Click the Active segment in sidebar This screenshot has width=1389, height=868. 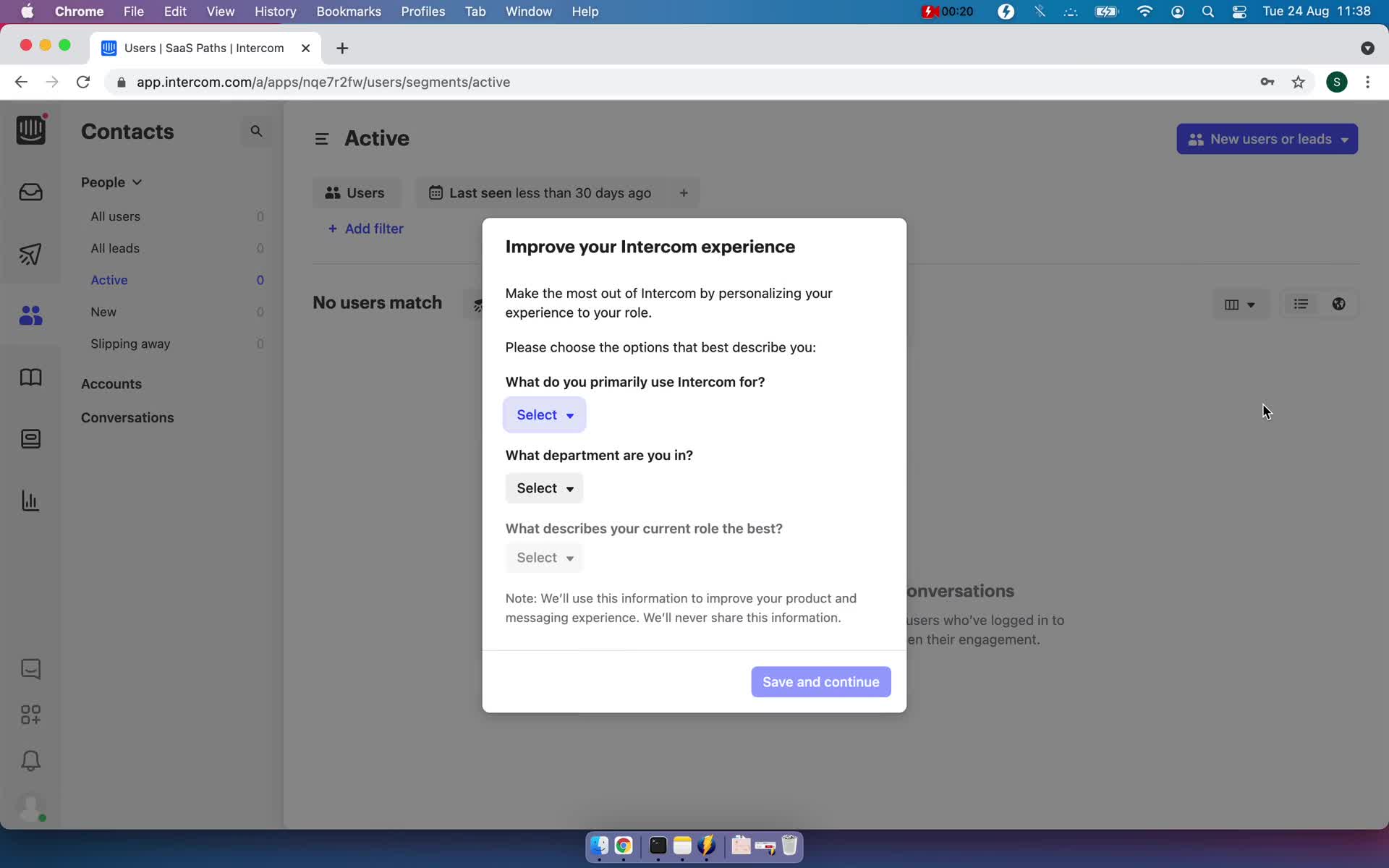pyautogui.click(x=109, y=279)
